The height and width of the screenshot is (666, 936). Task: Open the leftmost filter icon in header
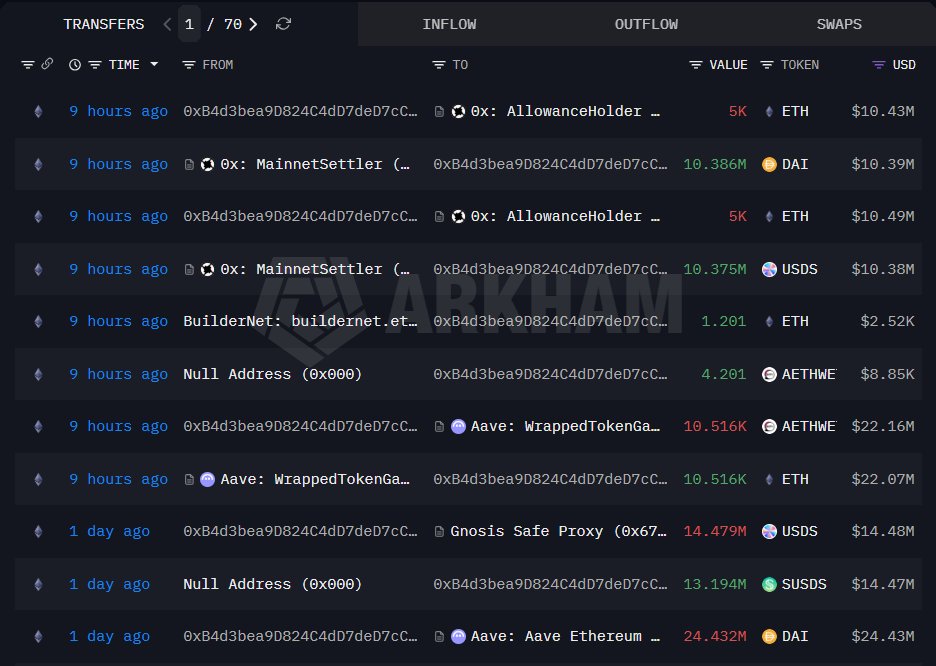point(27,64)
